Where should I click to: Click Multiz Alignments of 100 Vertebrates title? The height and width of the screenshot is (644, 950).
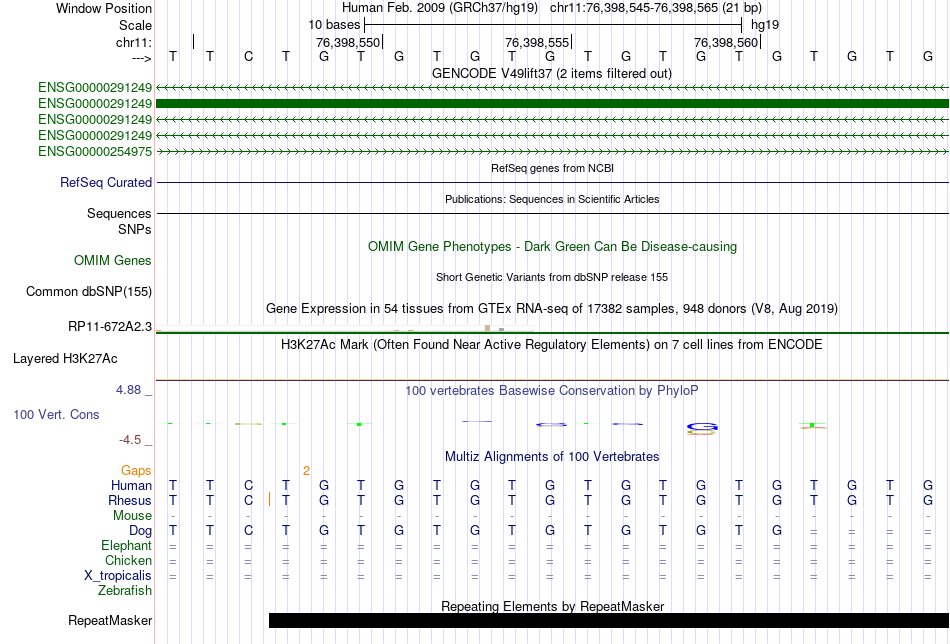tap(552, 457)
